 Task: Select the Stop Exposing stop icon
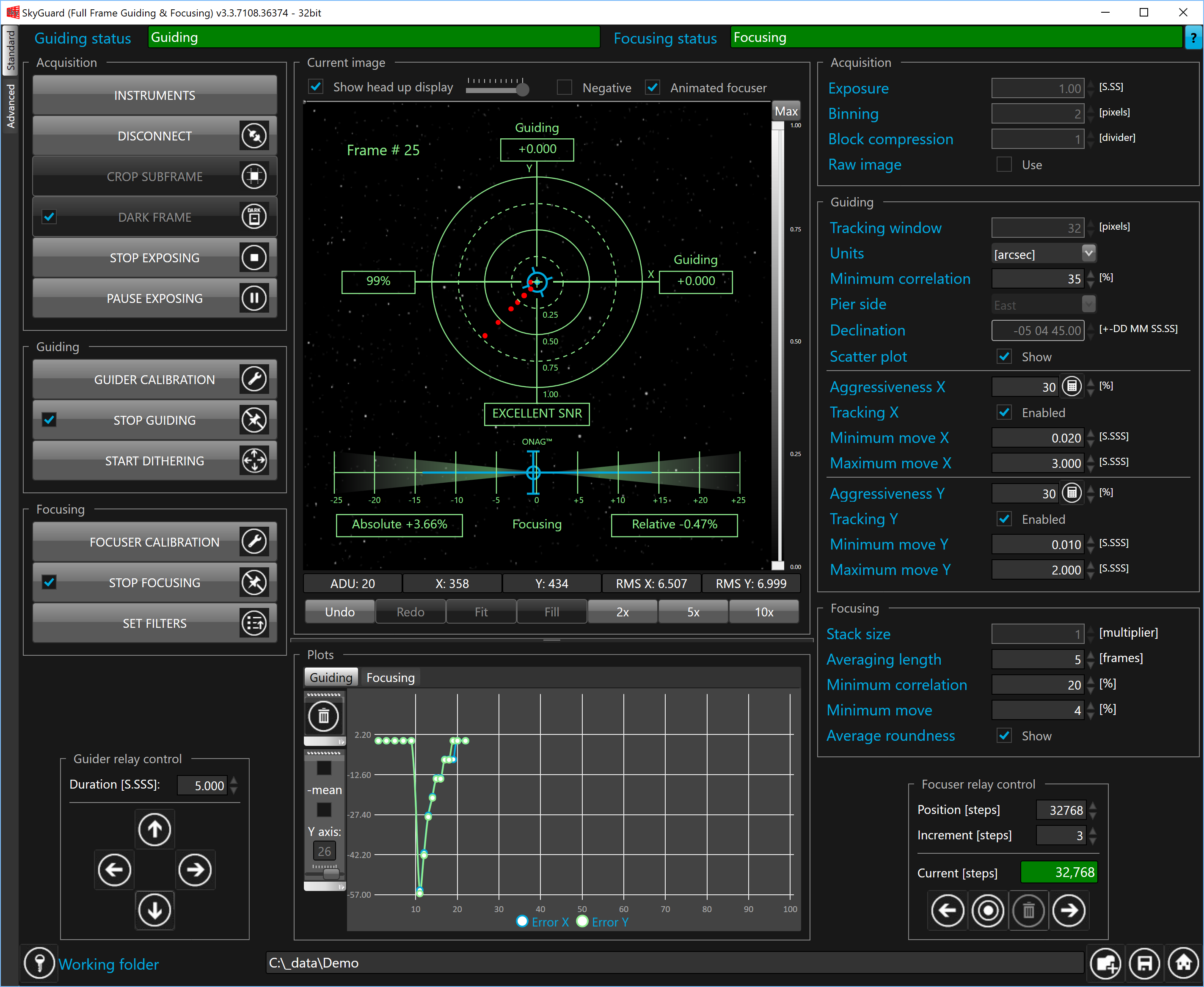[254, 258]
